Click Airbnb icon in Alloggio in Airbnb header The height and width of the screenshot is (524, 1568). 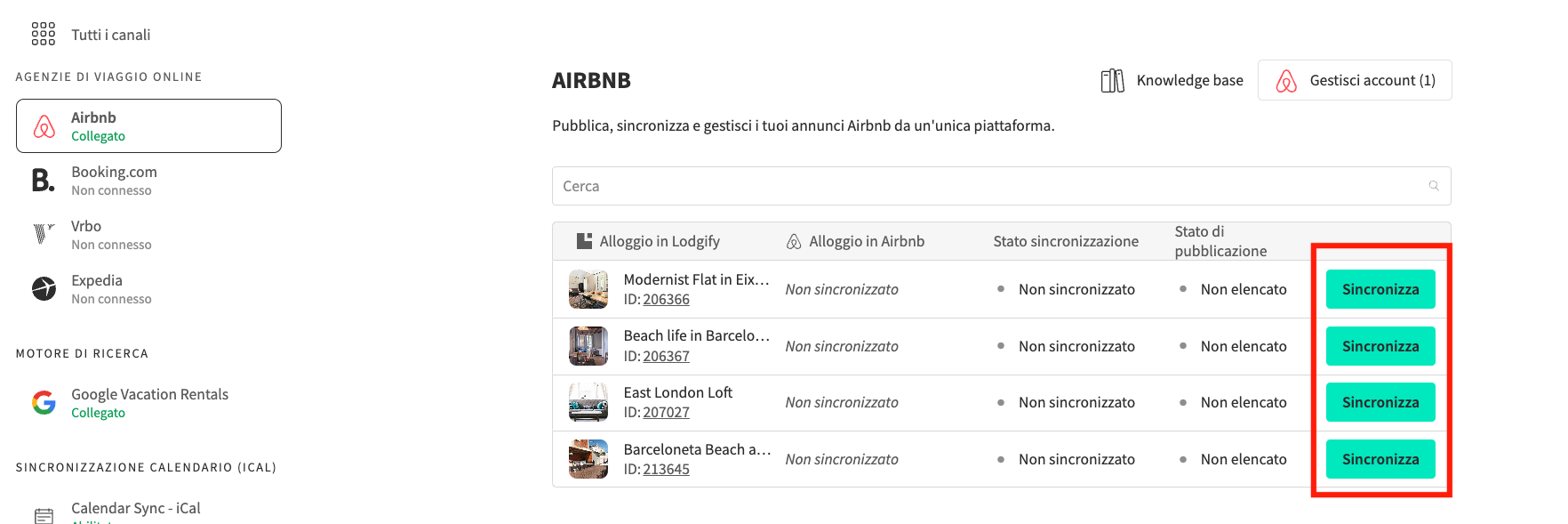(794, 241)
